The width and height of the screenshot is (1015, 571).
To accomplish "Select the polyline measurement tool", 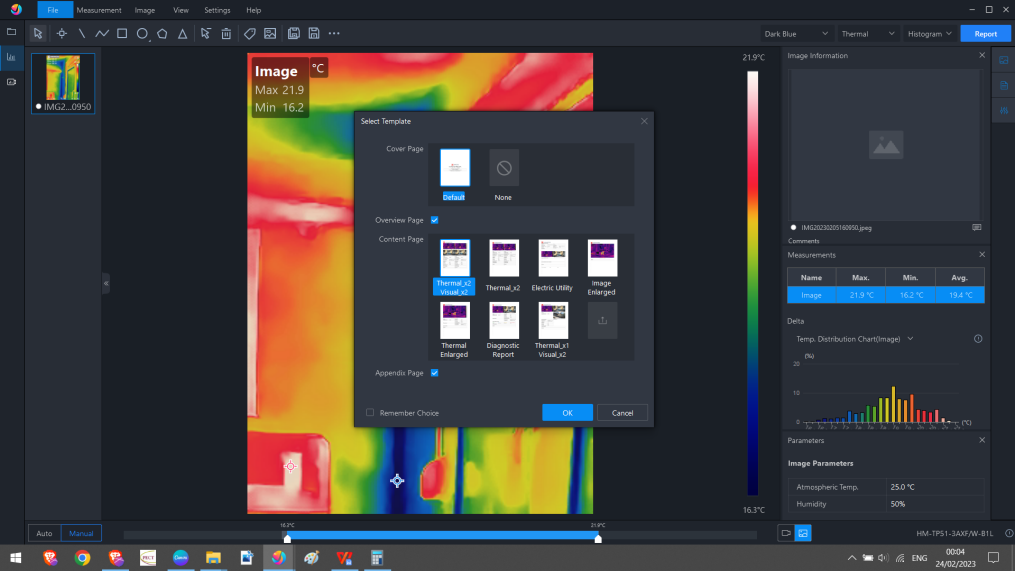I will coord(102,33).
